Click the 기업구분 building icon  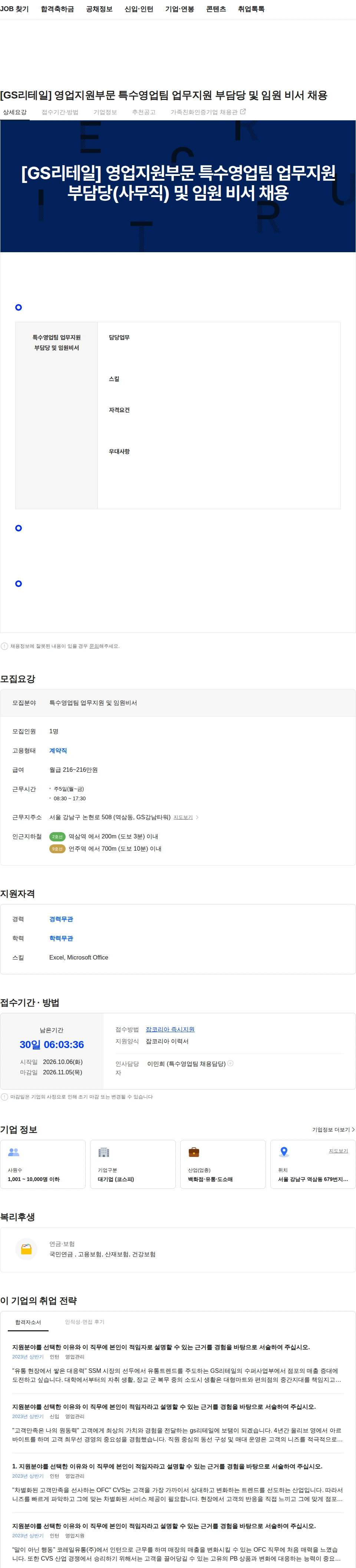103,1152
